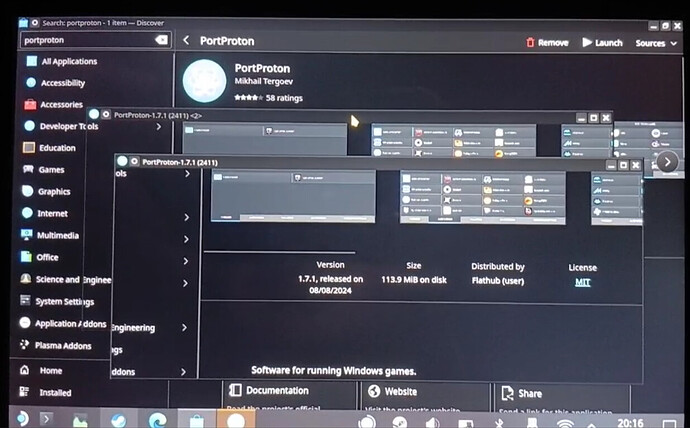Click 'Flathub (user)' distributor text

[498, 281]
